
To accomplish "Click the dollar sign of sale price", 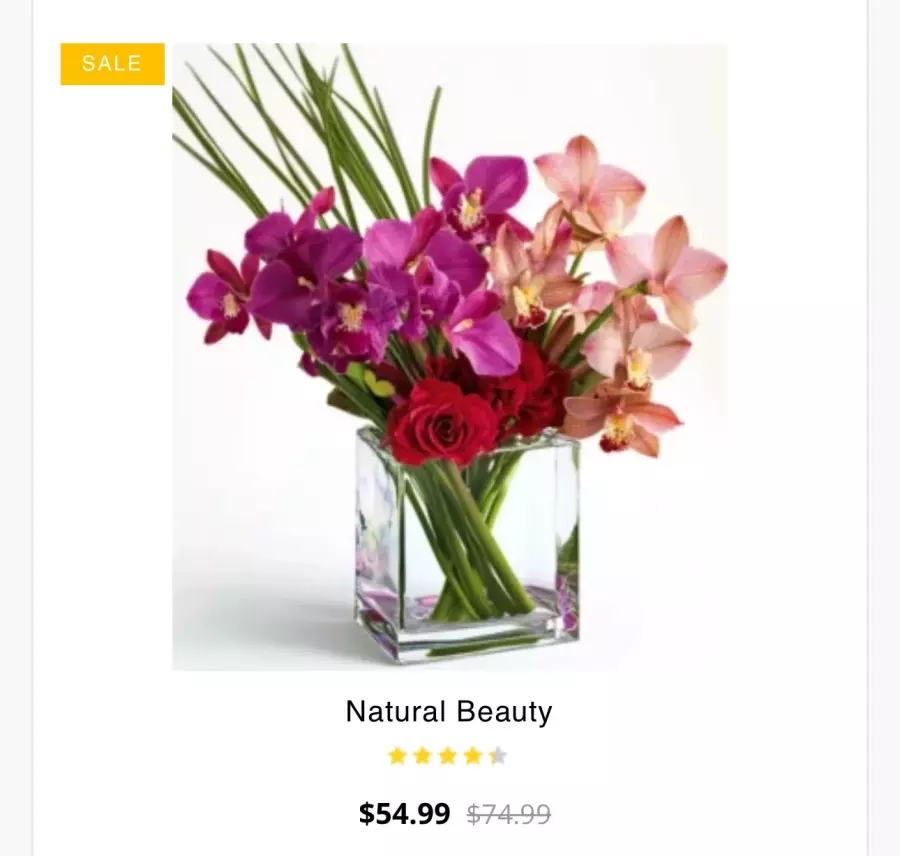I will (366, 814).
